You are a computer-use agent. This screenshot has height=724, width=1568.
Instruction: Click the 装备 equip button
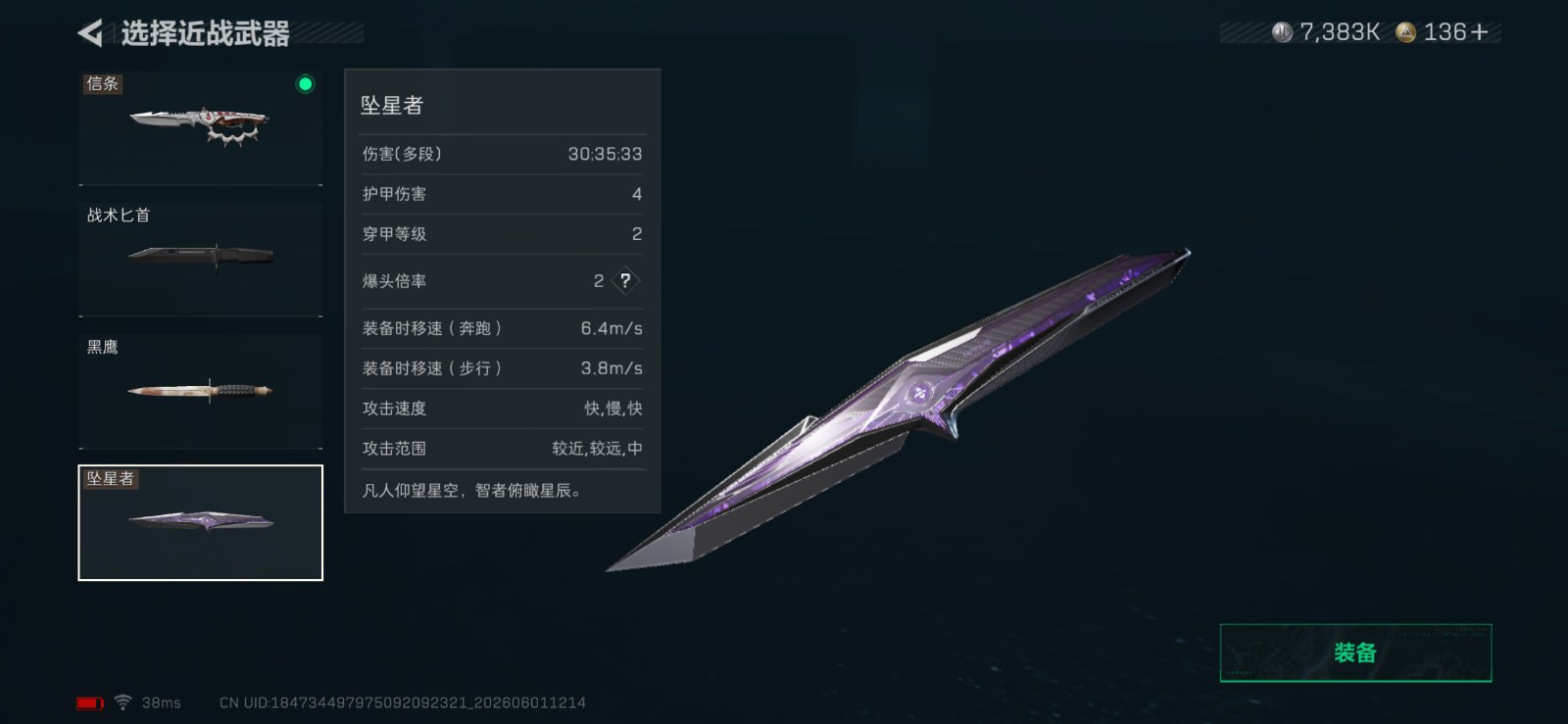pyautogui.click(x=1355, y=652)
